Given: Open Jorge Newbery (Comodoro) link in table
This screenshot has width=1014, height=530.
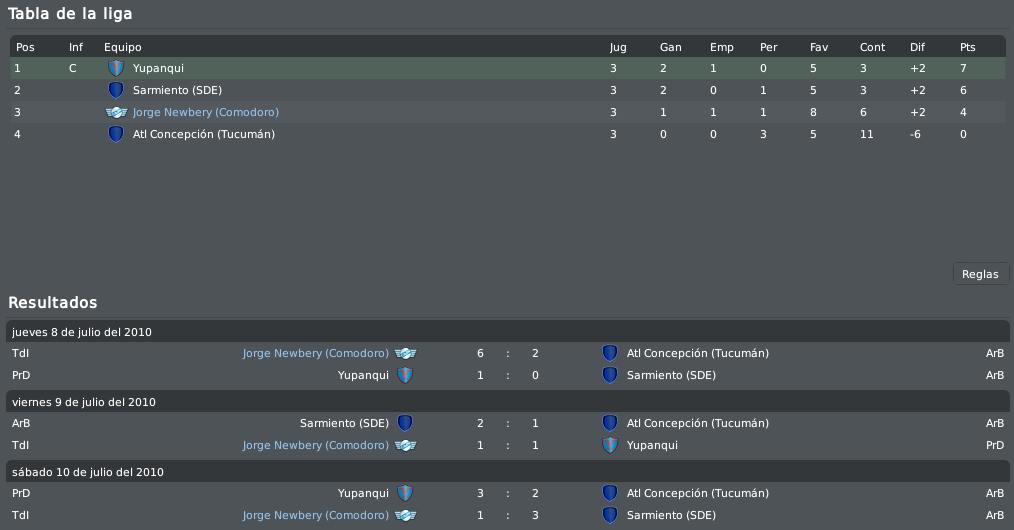Looking at the screenshot, I should point(206,112).
